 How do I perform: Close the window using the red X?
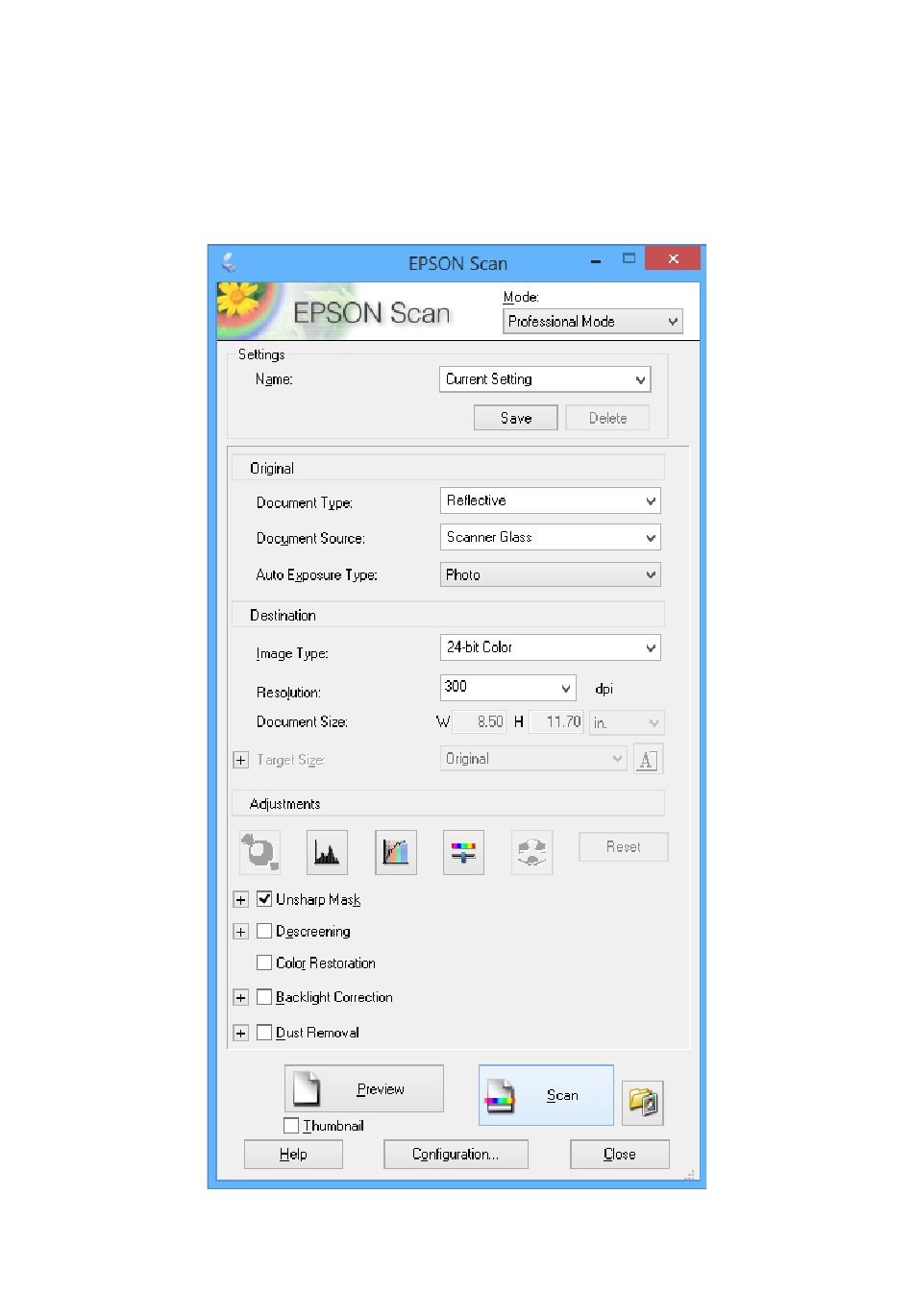click(x=673, y=258)
